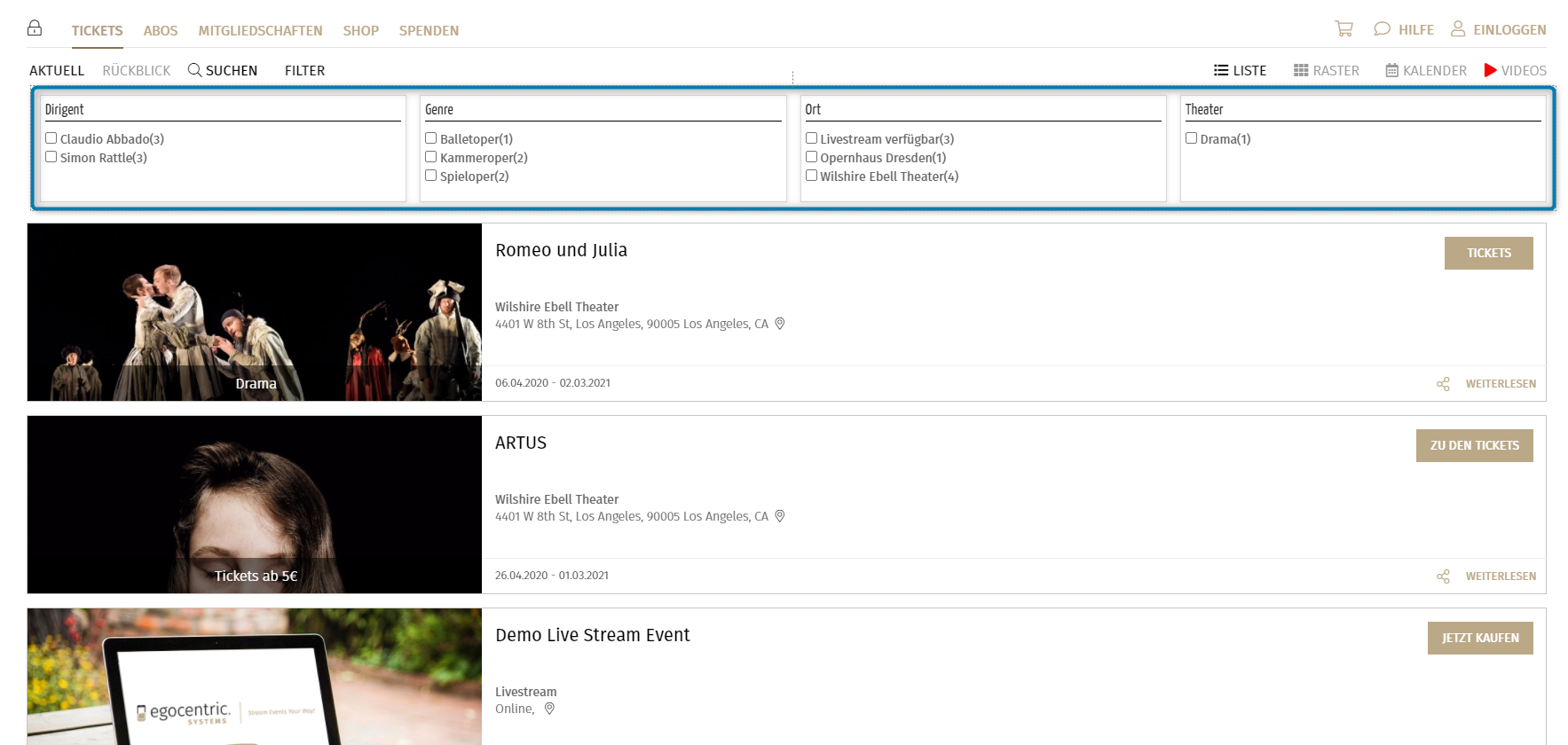Switch to Raster grid view
The image size is (1568, 745).
coord(1326,71)
